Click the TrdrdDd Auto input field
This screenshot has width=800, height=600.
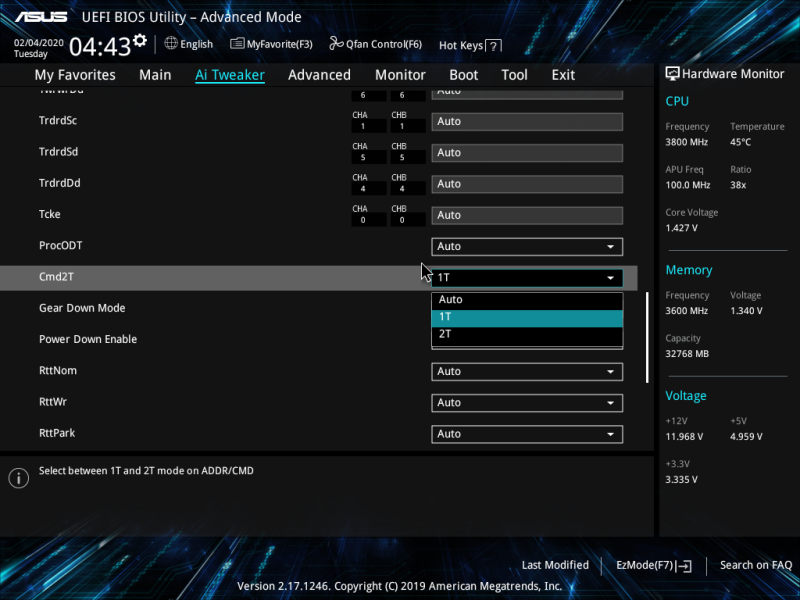coord(527,184)
